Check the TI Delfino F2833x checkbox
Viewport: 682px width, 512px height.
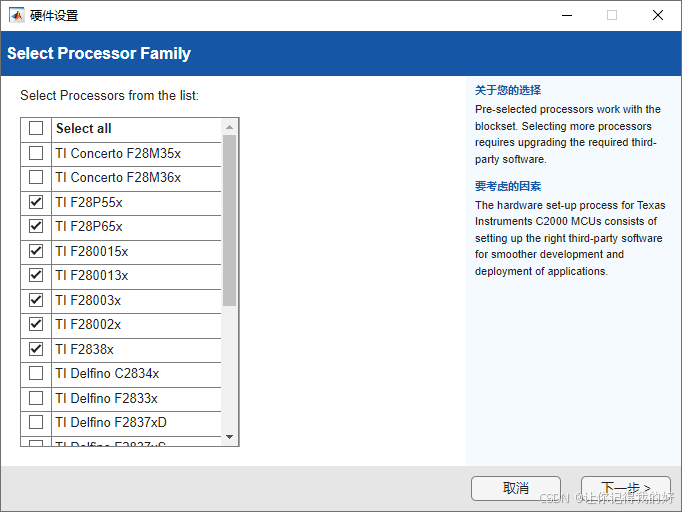(36, 398)
